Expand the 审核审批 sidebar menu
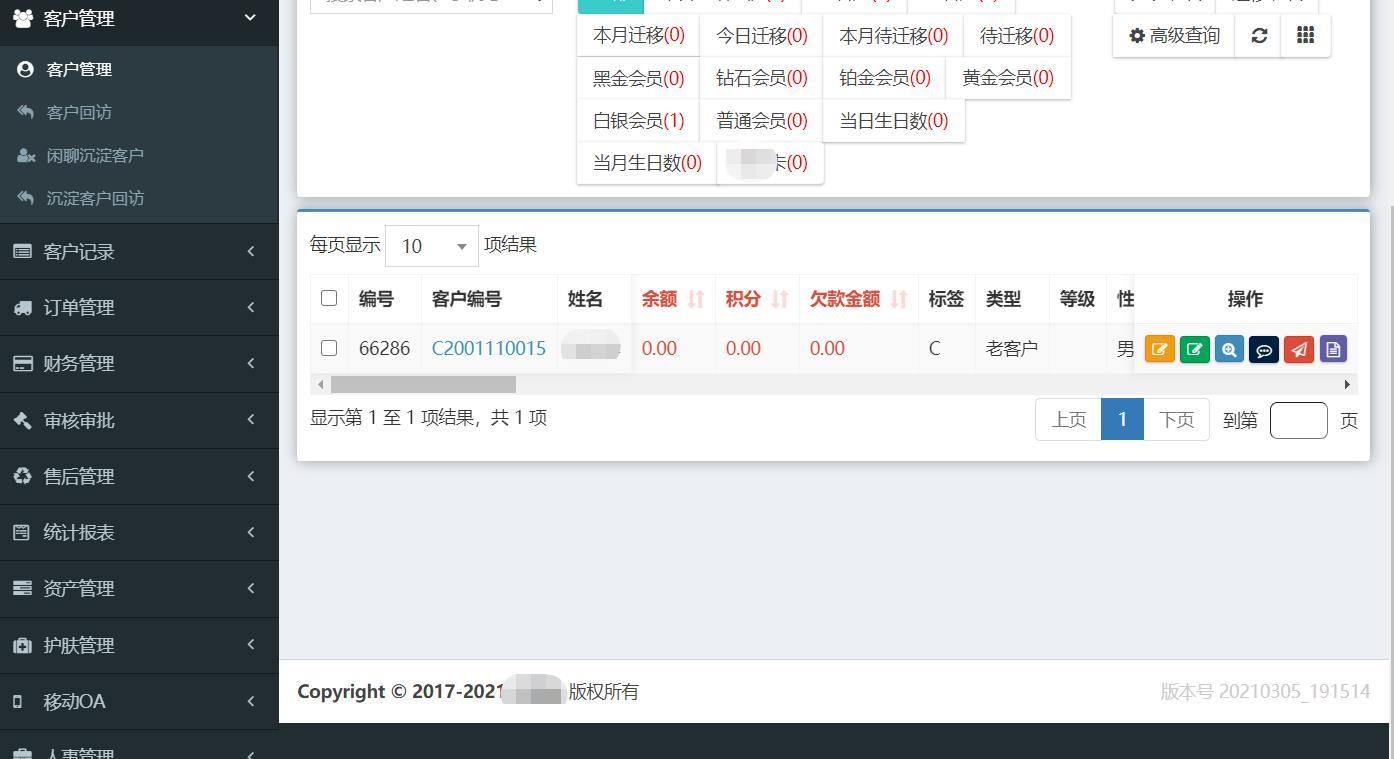The image size is (1394, 759). (139, 421)
